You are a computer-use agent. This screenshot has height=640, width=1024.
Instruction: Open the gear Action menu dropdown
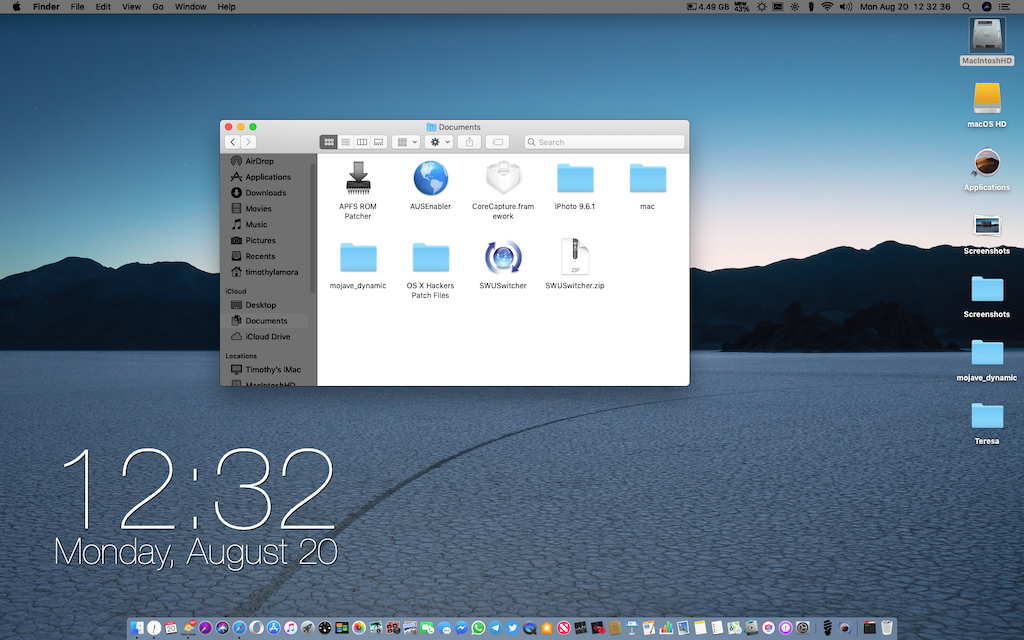point(439,142)
